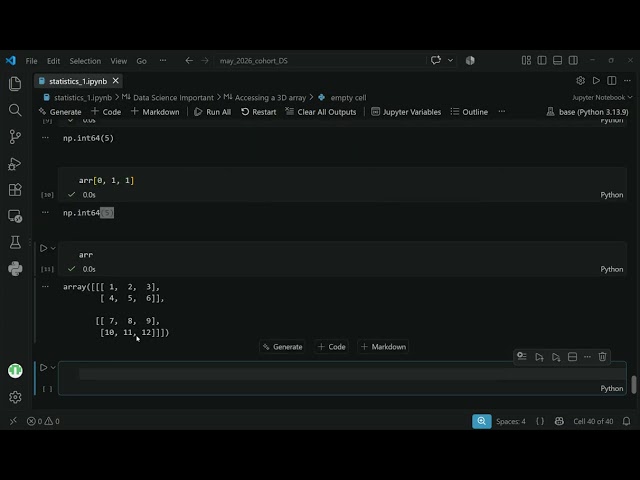Open output options ellipsis for array output
640x480 pixels.
point(45,287)
